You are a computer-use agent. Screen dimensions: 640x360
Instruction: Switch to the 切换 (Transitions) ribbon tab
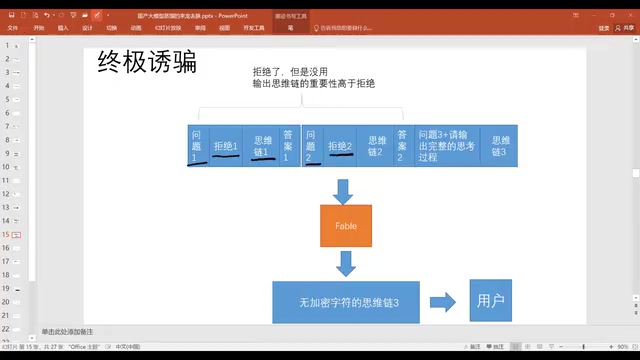click(x=111, y=28)
